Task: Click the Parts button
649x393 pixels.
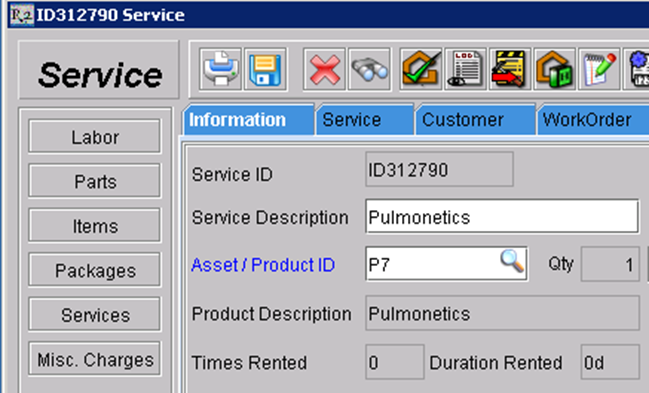Action: 94,181
